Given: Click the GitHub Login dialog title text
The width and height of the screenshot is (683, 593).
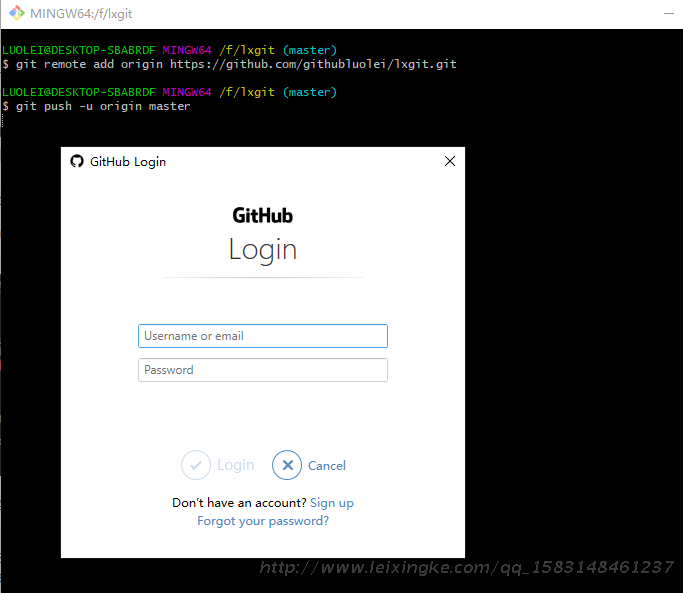Looking at the screenshot, I should (x=128, y=162).
